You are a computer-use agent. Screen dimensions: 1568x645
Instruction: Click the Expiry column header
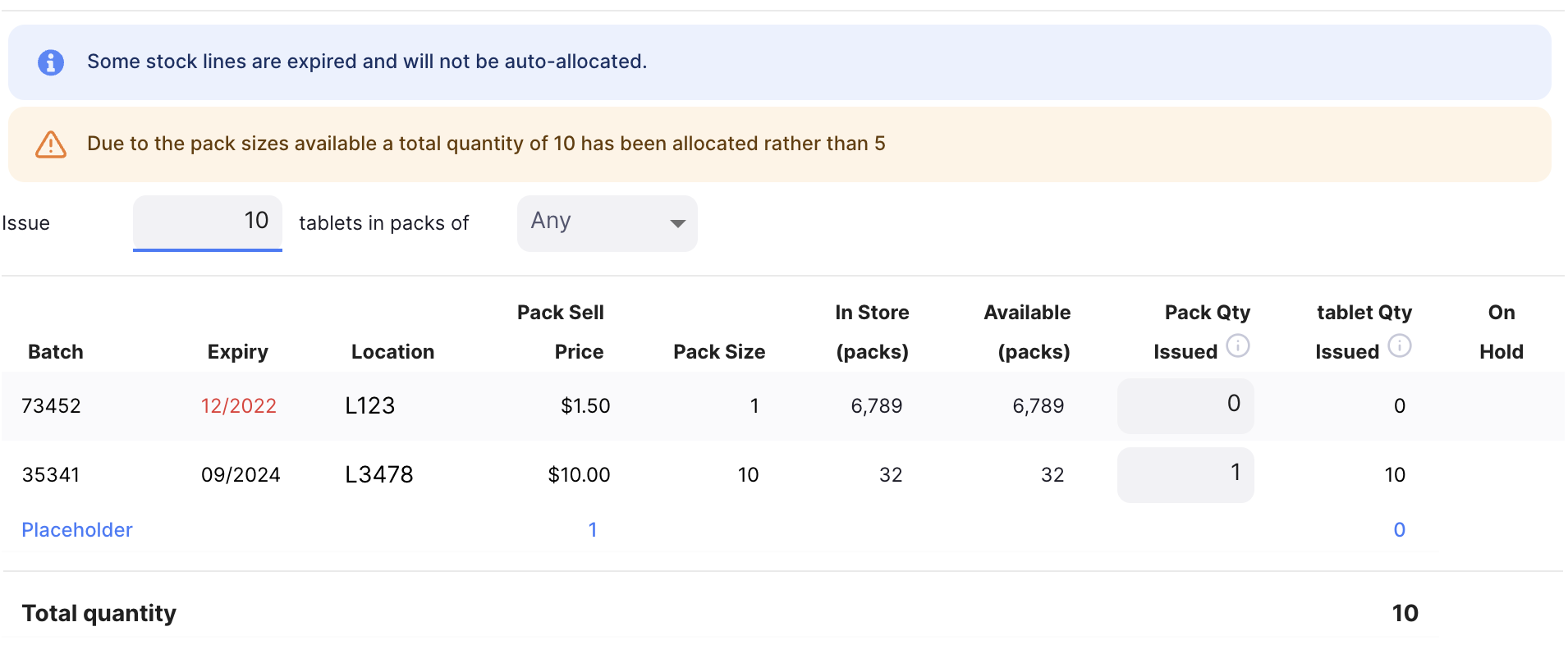pyautogui.click(x=238, y=352)
